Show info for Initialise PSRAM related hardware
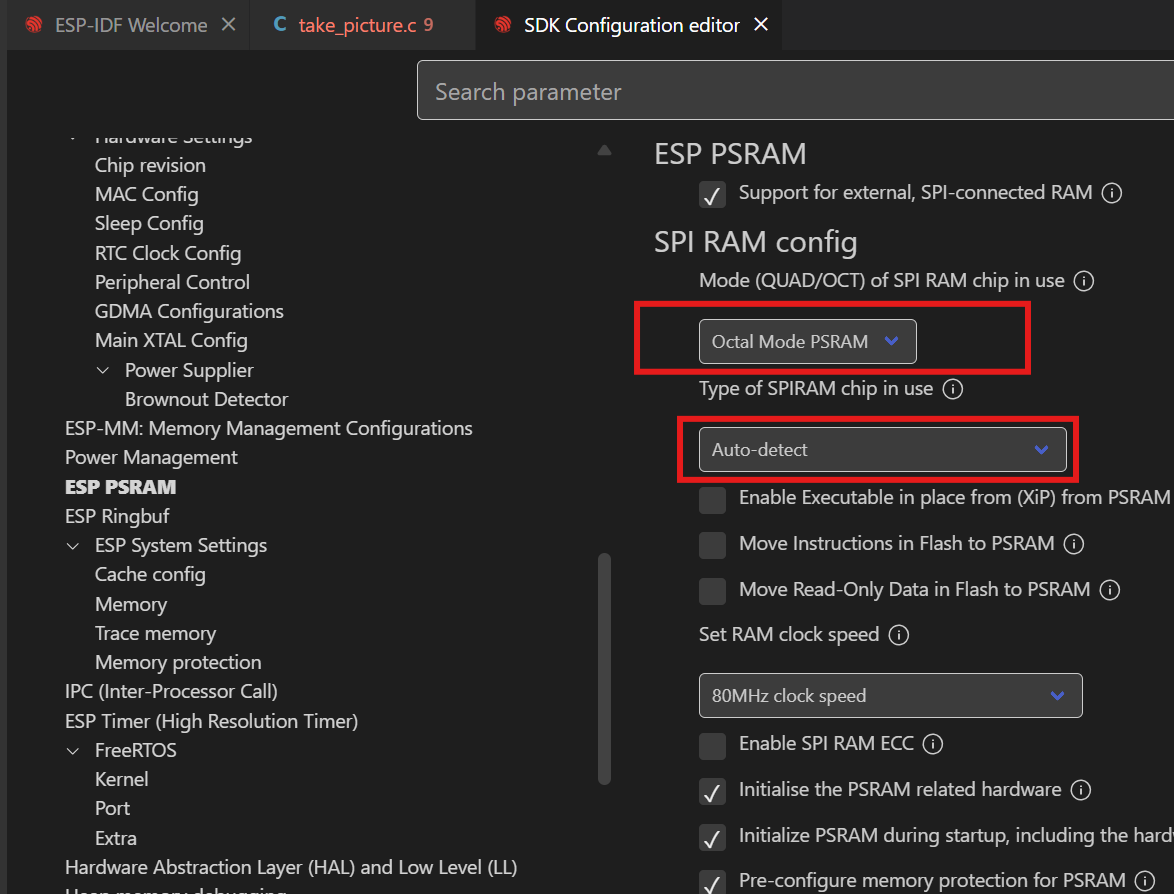The image size is (1174, 894). click(1080, 790)
